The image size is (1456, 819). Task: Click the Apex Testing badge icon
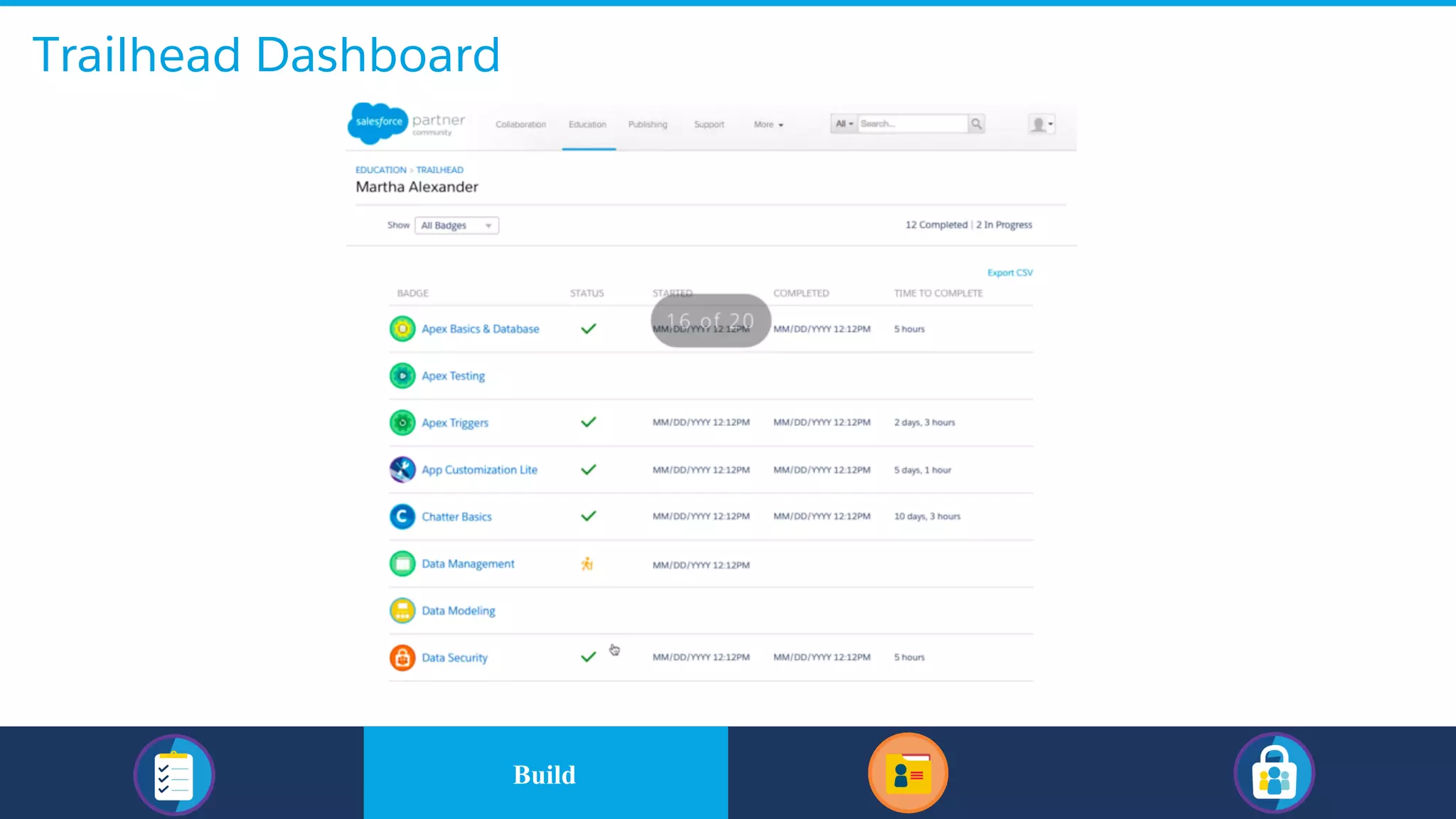tap(402, 375)
